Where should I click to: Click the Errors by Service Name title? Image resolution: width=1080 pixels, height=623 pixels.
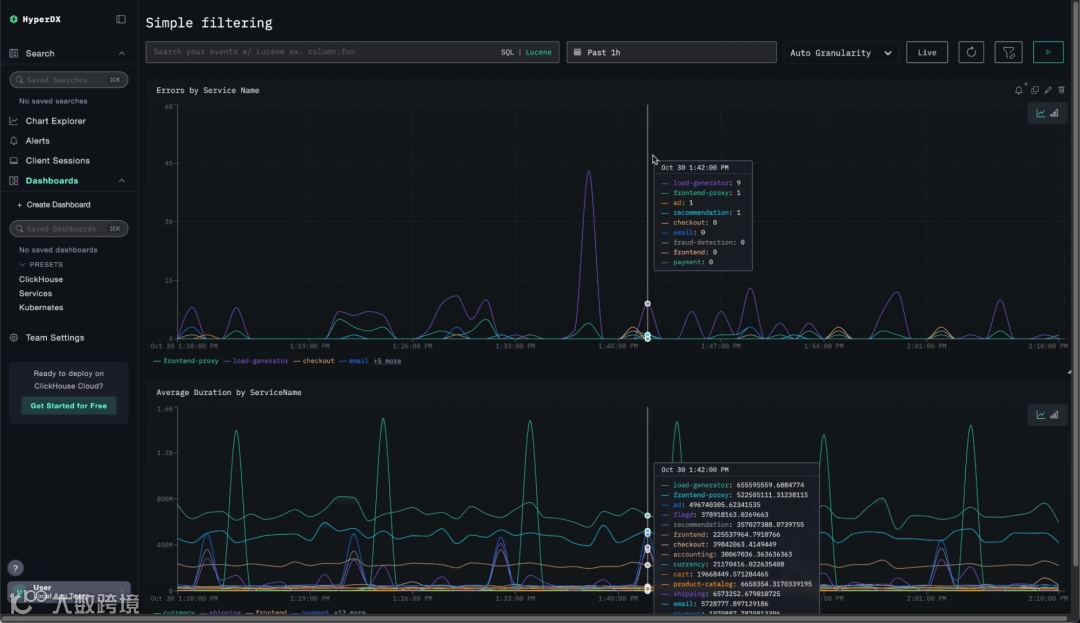[x=207, y=90]
